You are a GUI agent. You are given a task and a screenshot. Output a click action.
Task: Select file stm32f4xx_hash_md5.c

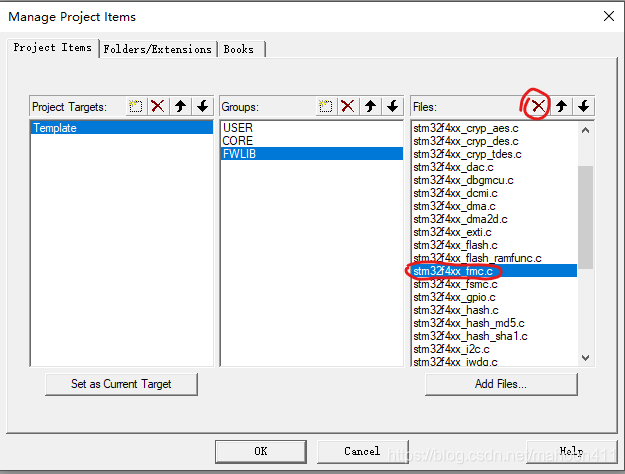tap(495, 323)
